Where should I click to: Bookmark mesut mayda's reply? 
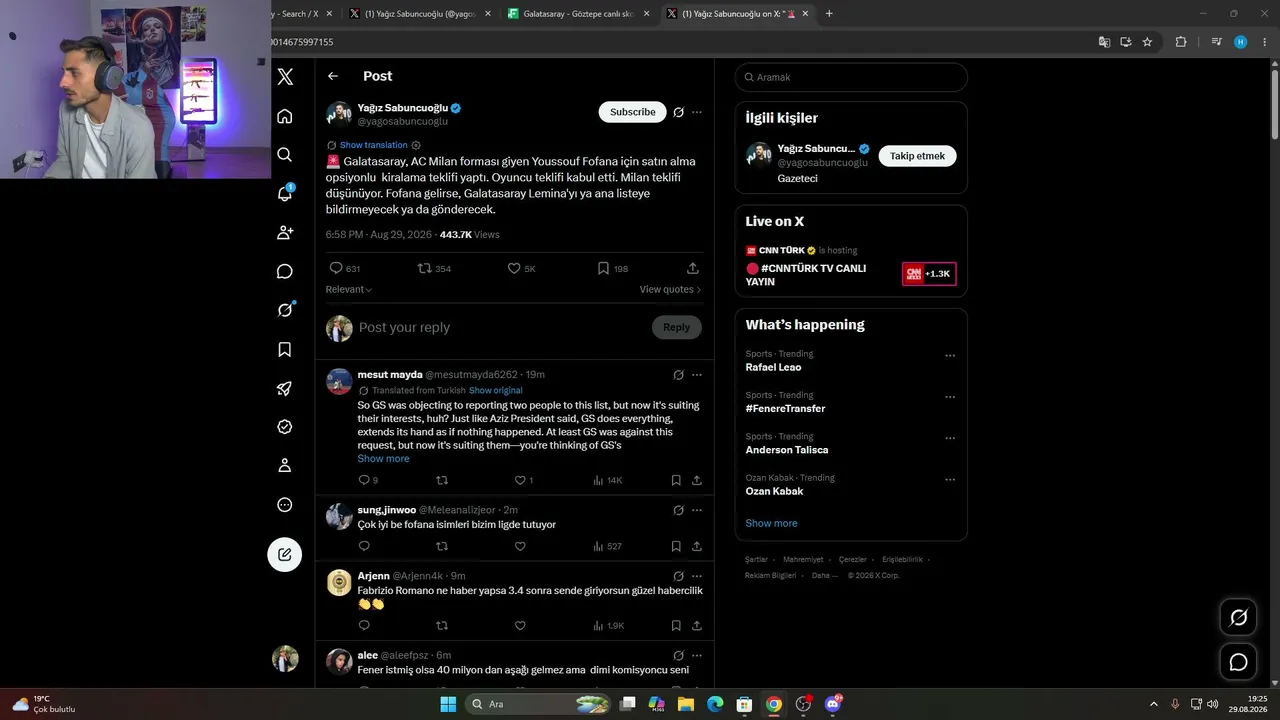(676, 480)
